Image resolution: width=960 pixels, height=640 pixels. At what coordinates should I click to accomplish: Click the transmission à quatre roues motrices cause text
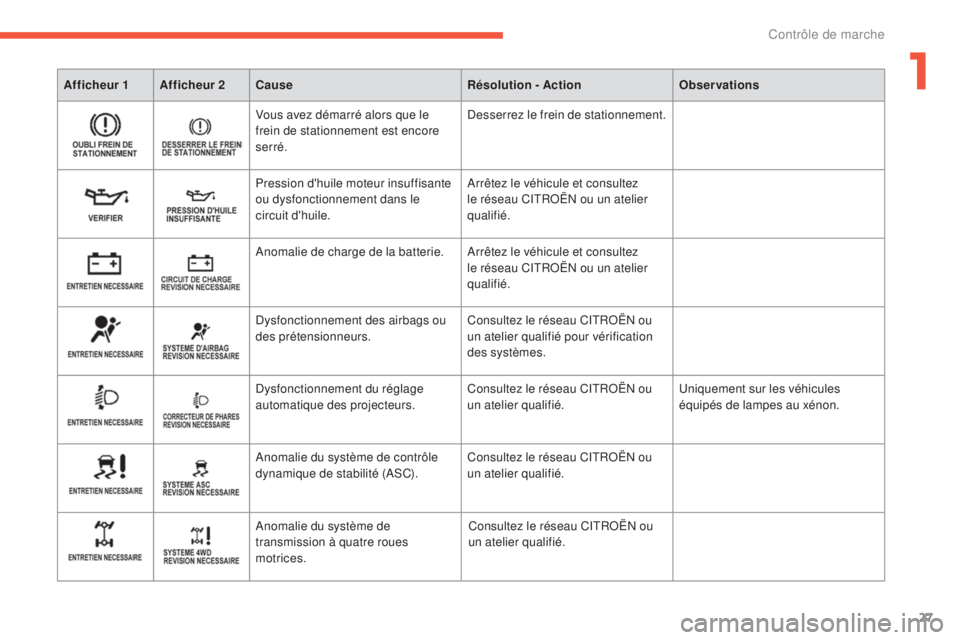point(331,542)
